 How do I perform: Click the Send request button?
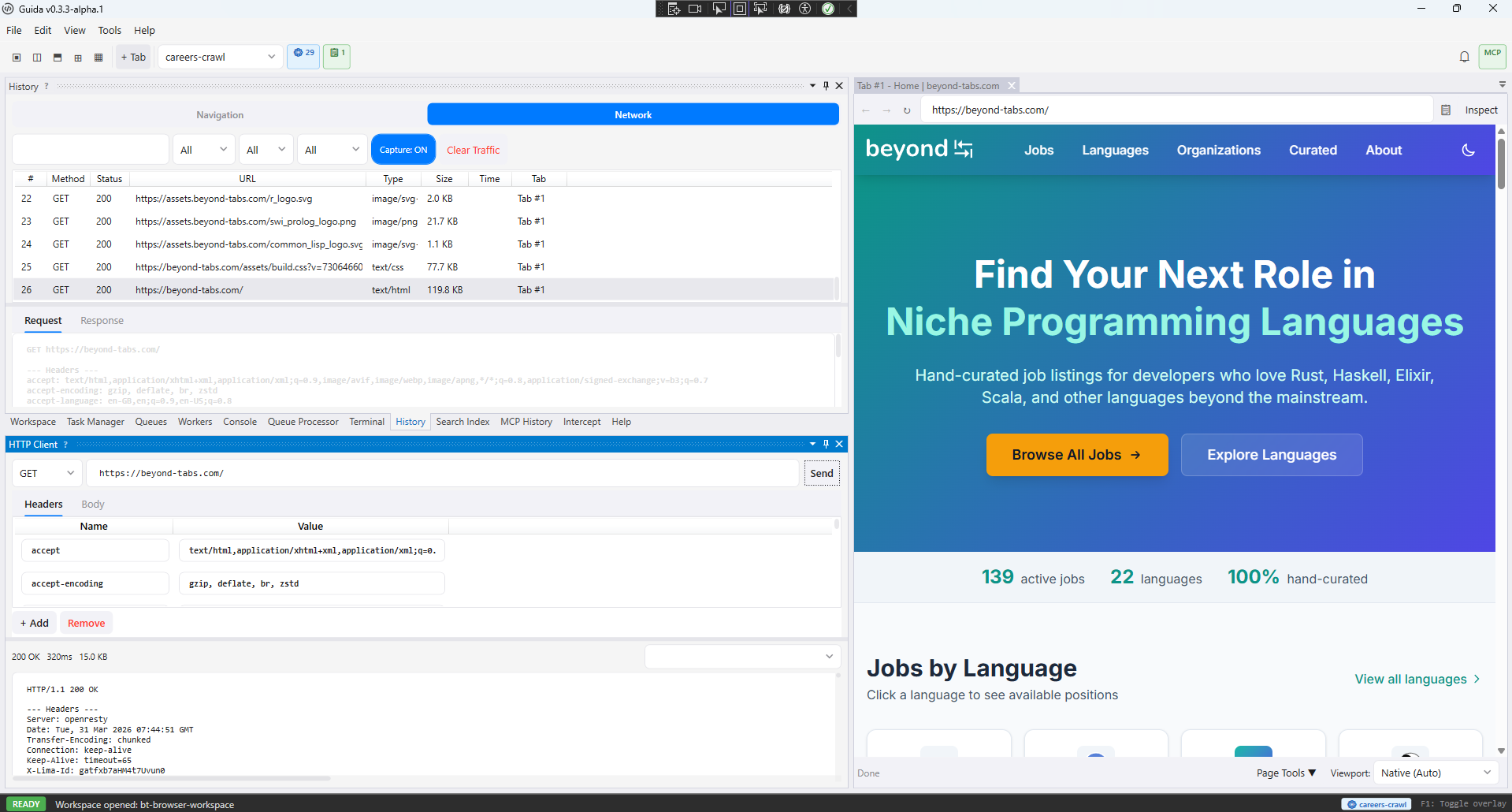click(822, 473)
